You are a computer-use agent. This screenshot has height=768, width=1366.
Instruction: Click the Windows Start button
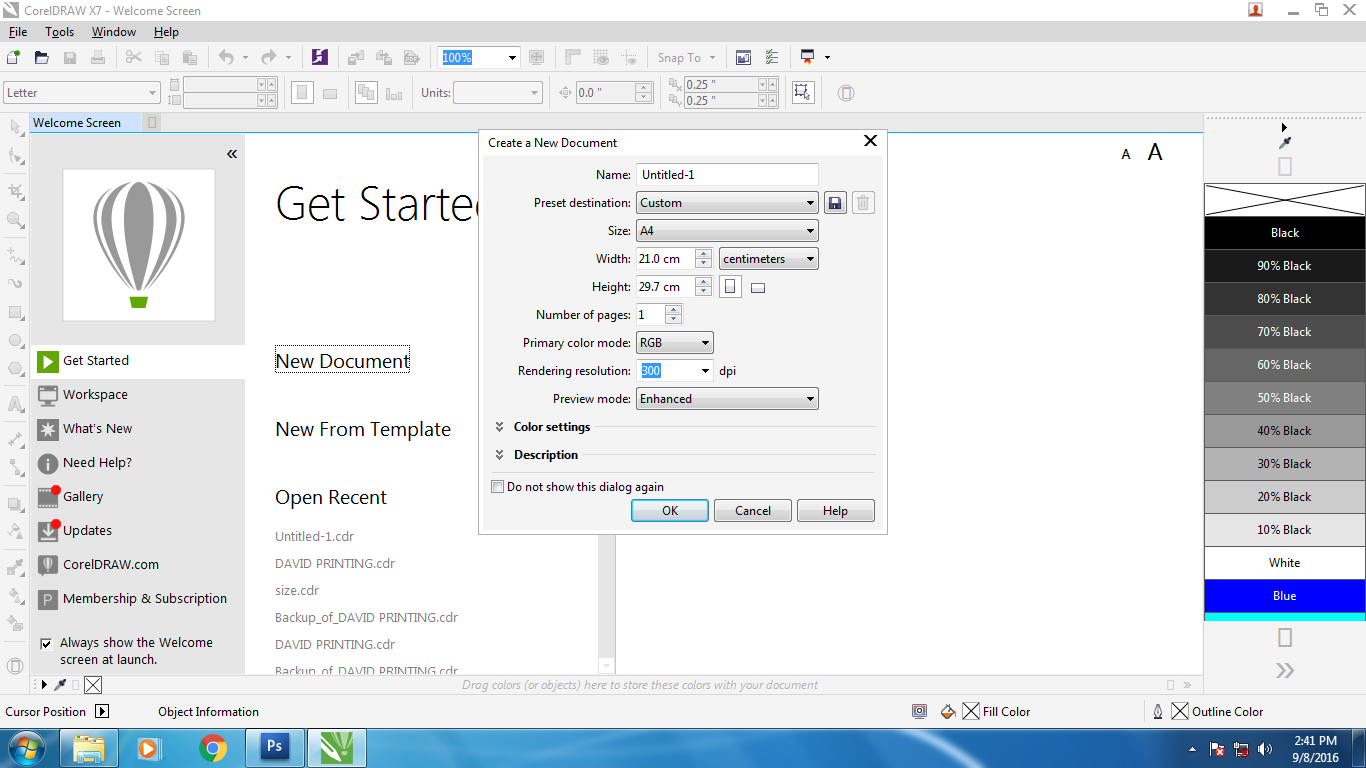25,748
